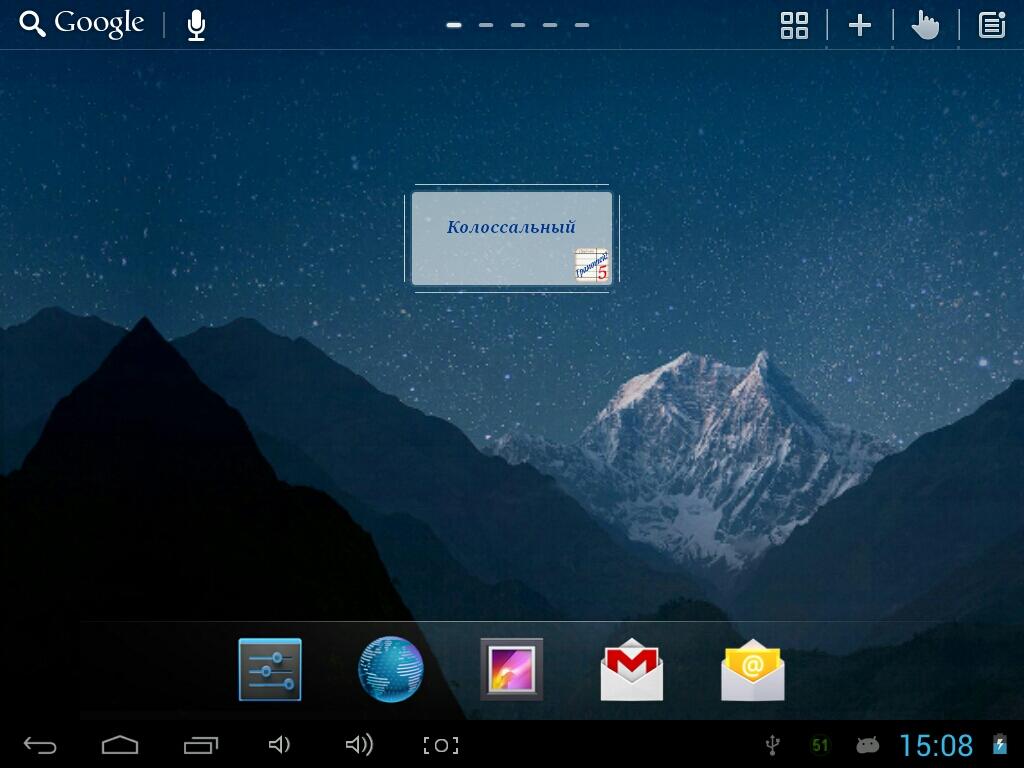Screen dimensions: 1024x768
Task: Tap the green 51 status indicator
Action: tap(820, 745)
